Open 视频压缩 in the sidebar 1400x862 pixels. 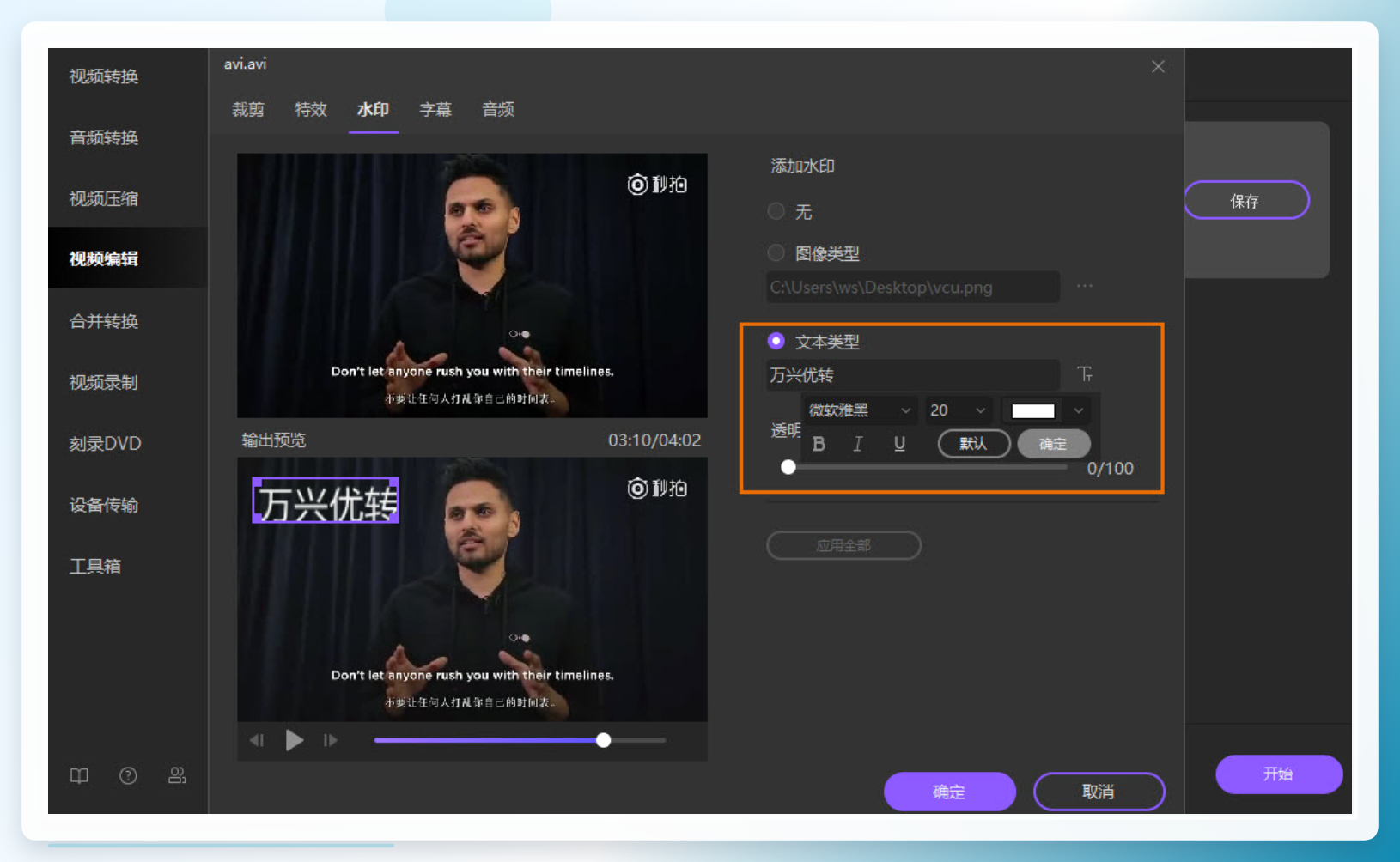(x=104, y=199)
